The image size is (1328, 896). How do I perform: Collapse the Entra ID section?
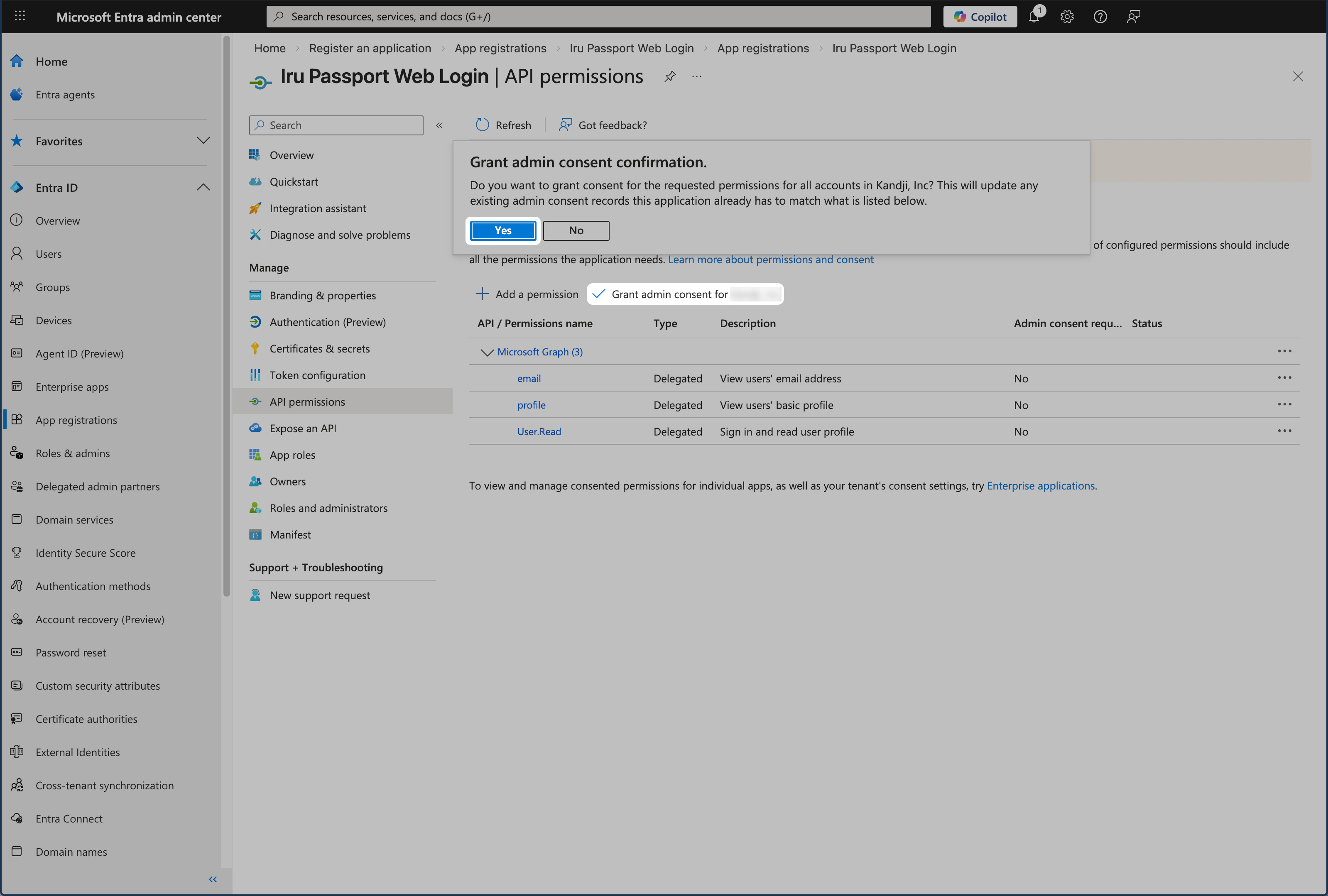203,187
